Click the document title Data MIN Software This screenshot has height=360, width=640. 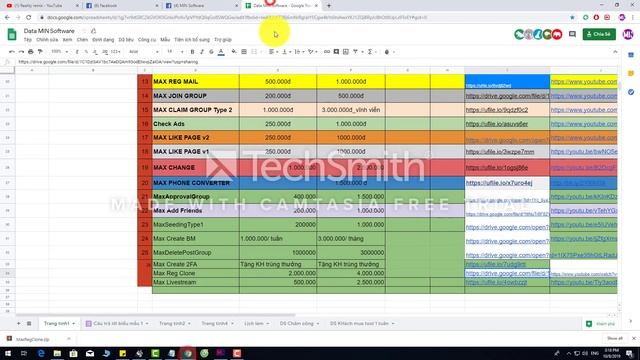pyautogui.click(x=49, y=31)
